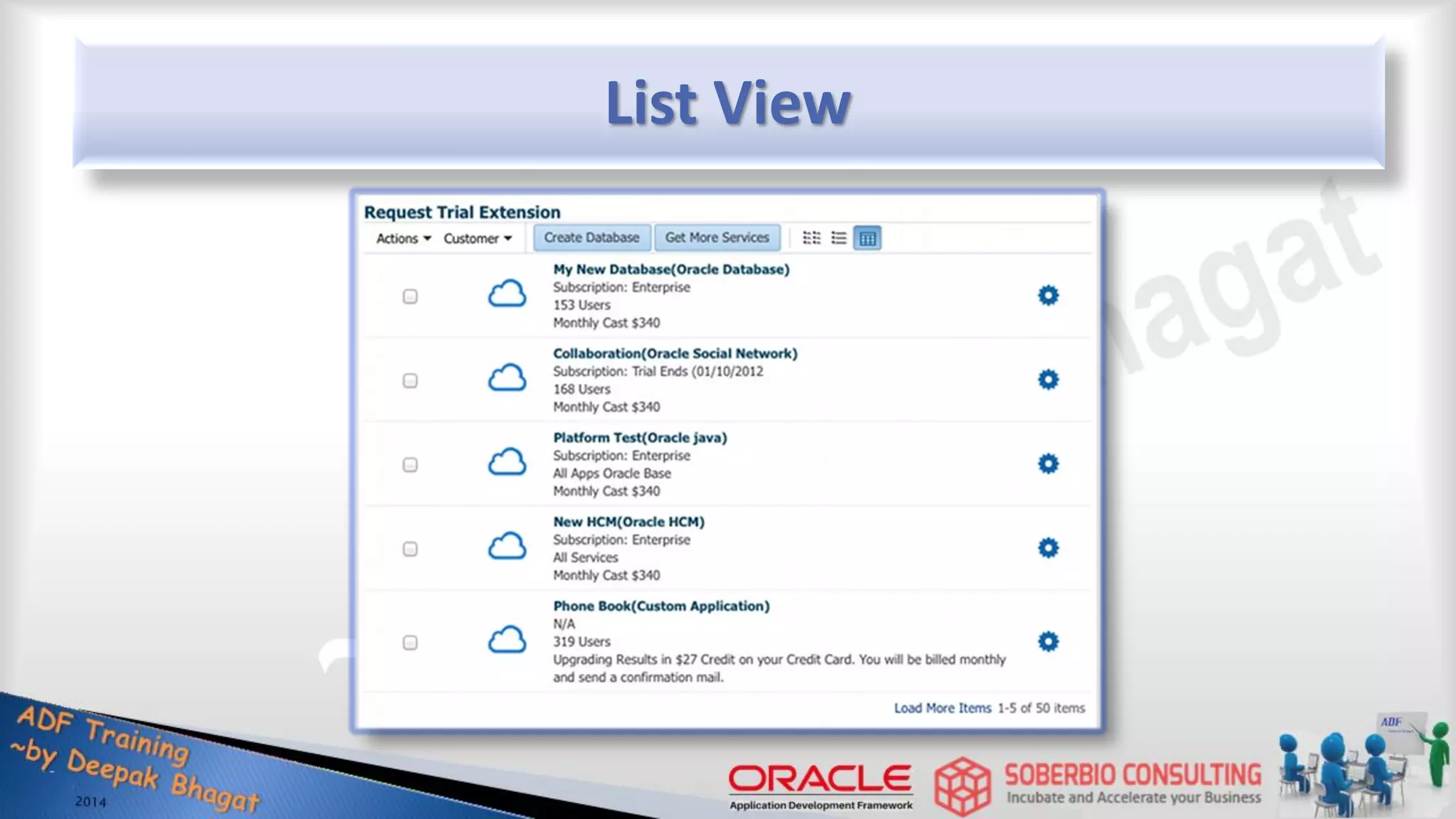Open Phone Book(Custom Application) item title
Screen dimensions: 1456x819
661,606
